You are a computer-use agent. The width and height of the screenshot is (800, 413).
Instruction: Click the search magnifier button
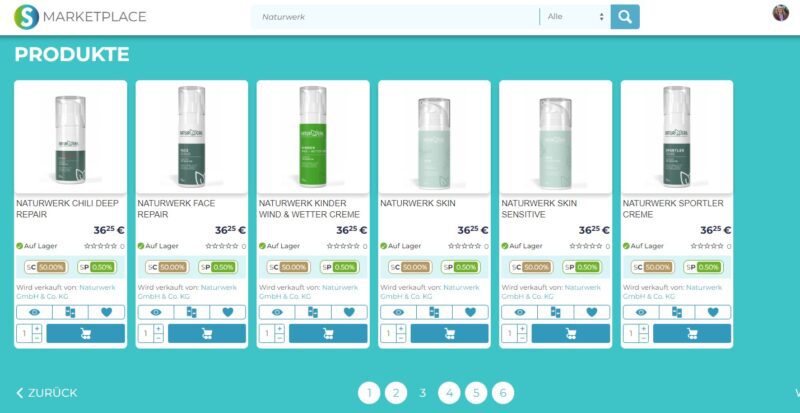click(625, 17)
